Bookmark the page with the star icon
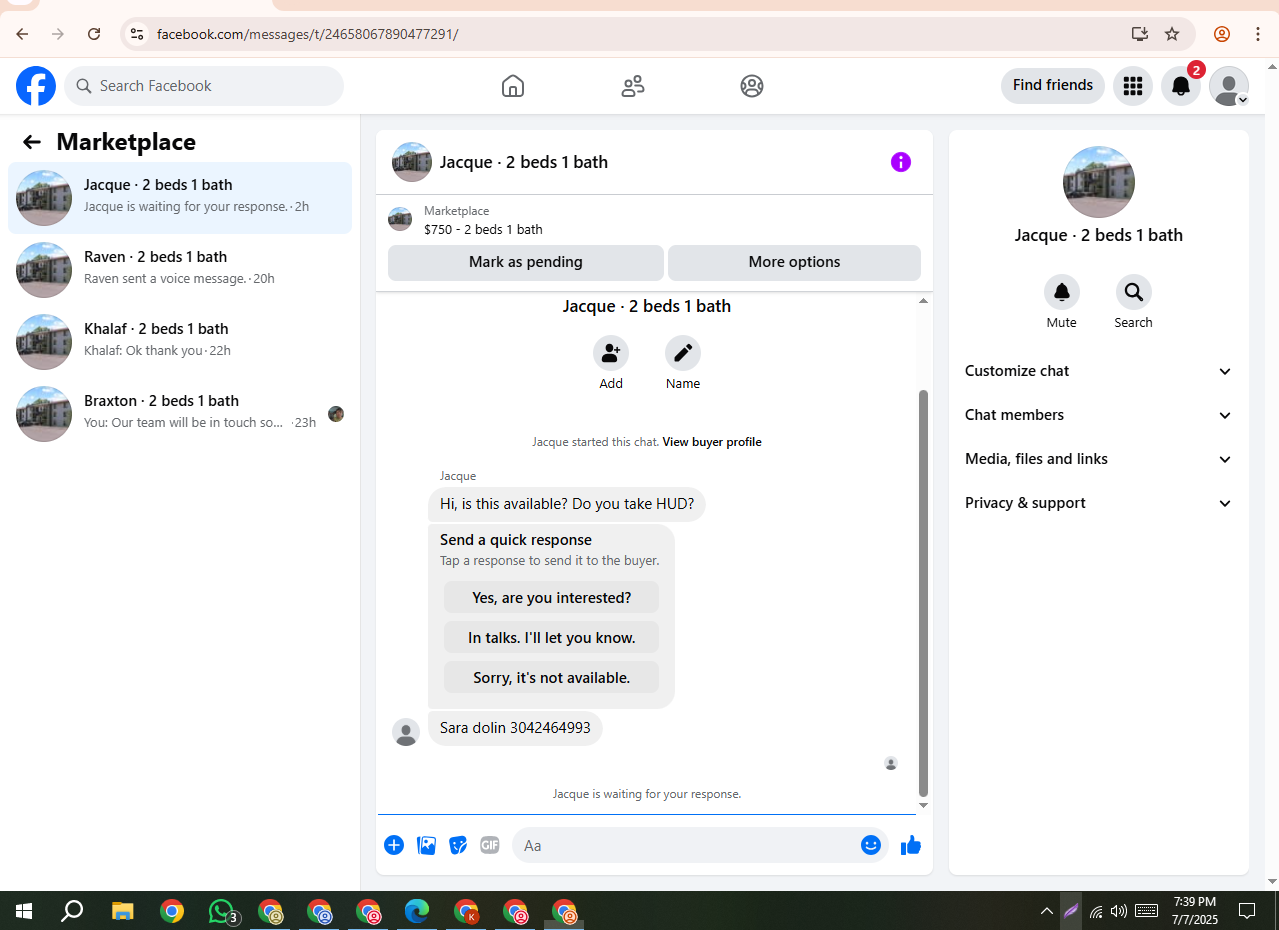The height and width of the screenshot is (930, 1279). pos(1172,34)
